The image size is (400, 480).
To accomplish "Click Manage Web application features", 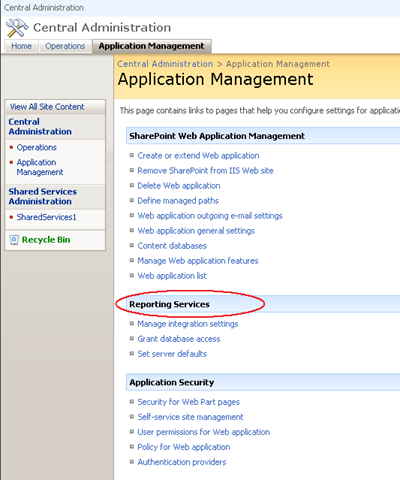I will [x=198, y=261].
